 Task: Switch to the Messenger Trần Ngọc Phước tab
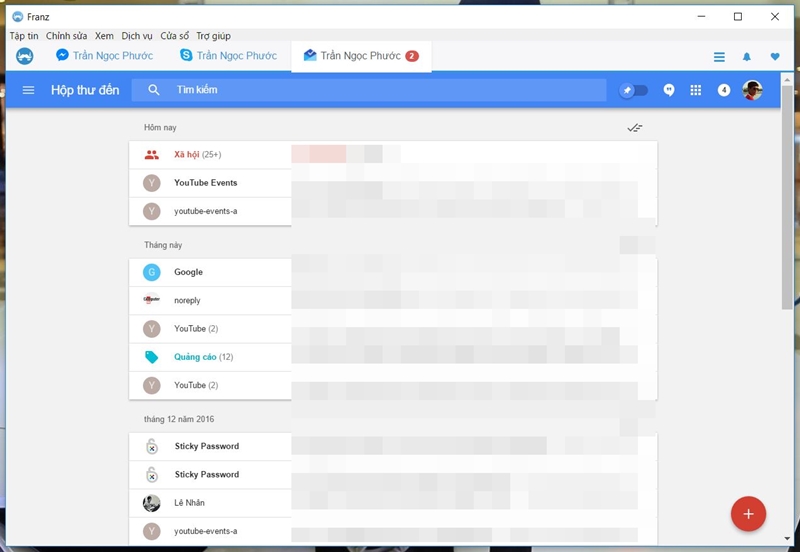coord(105,56)
